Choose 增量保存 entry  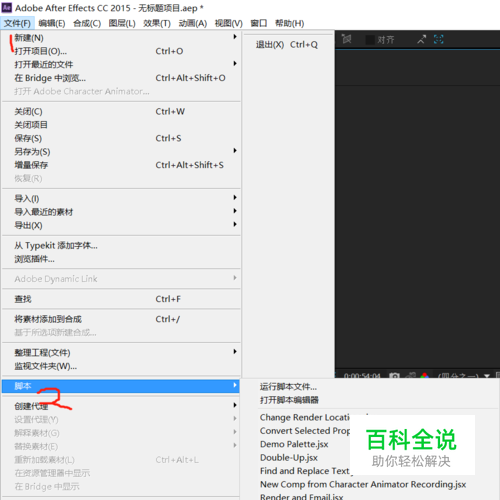coord(121,165)
